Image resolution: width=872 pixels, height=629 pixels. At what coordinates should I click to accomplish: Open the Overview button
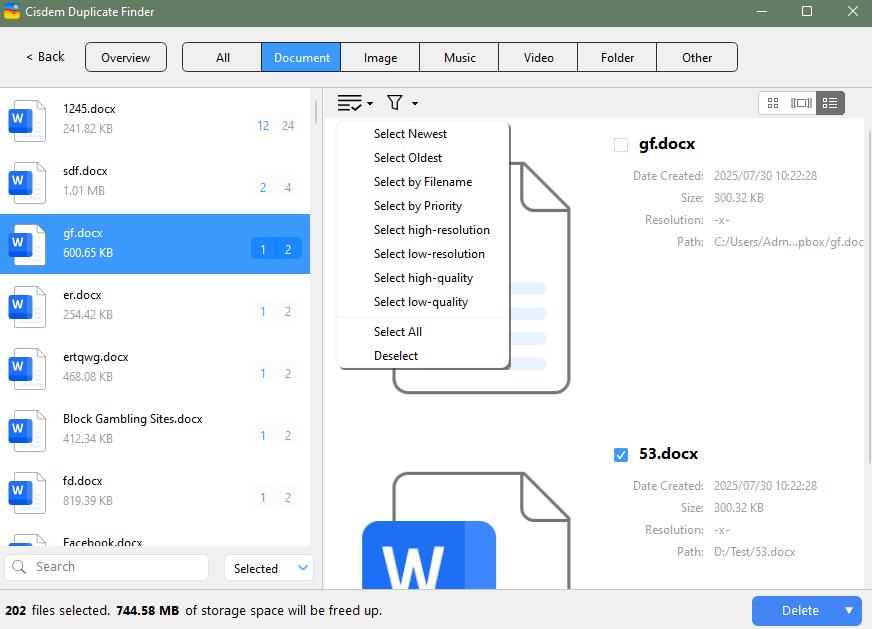point(126,57)
